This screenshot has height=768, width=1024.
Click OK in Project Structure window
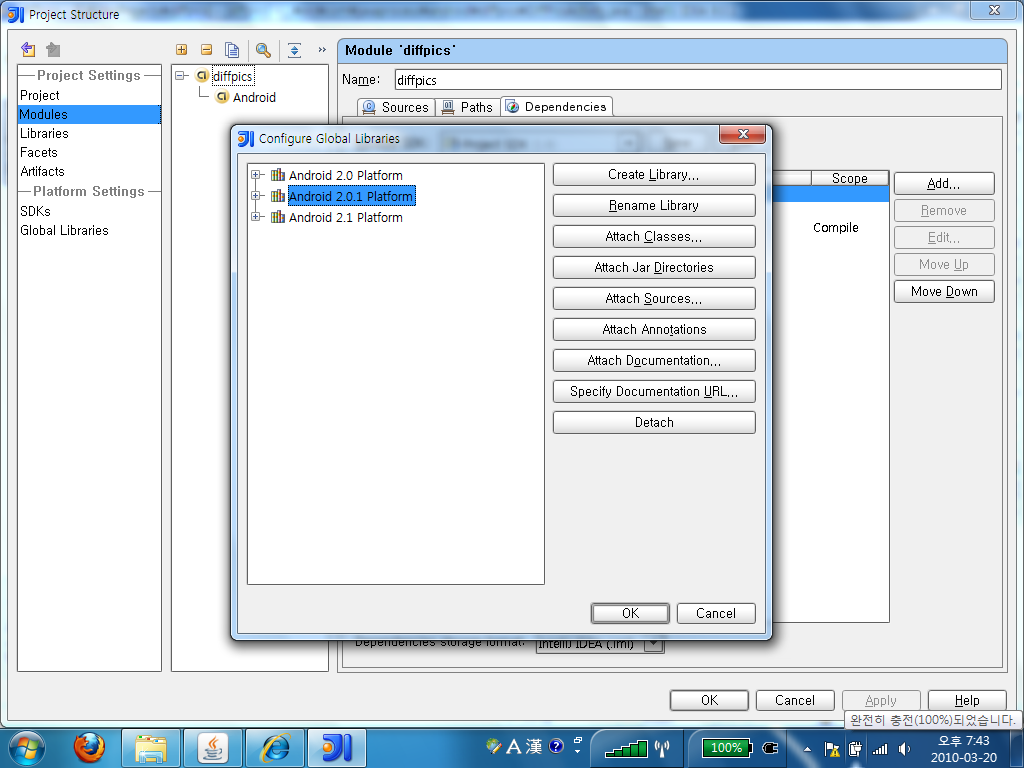pos(709,700)
